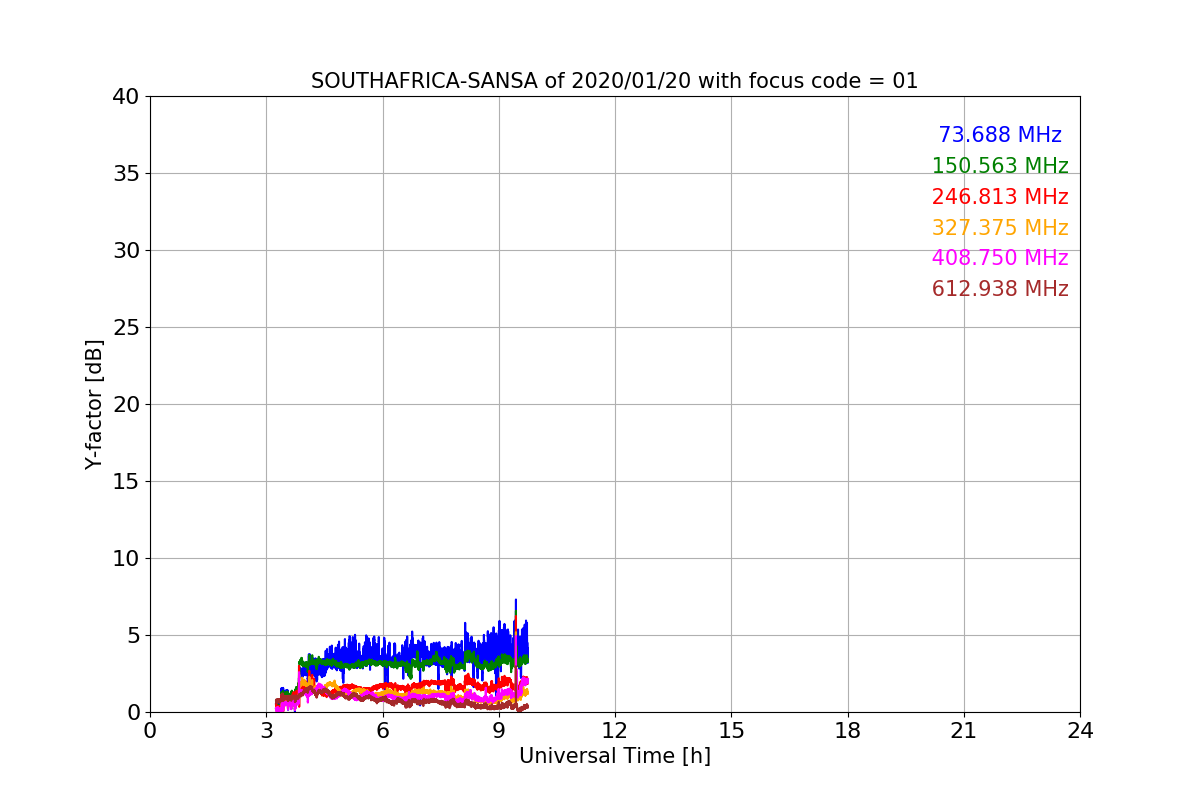
Task: Click the x-axis tick label 3
Action: pyautogui.click(x=266, y=731)
